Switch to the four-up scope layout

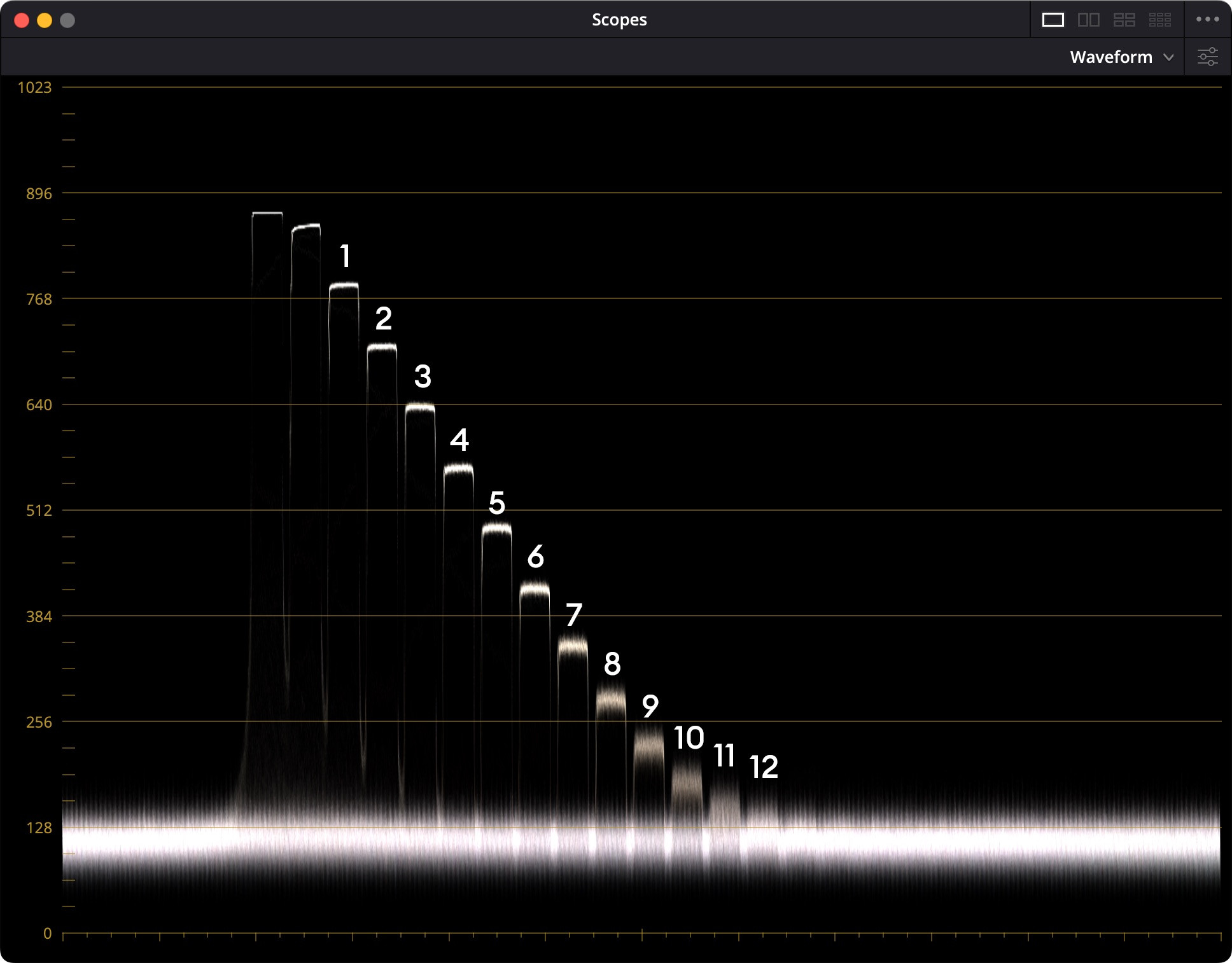point(1124,20)
